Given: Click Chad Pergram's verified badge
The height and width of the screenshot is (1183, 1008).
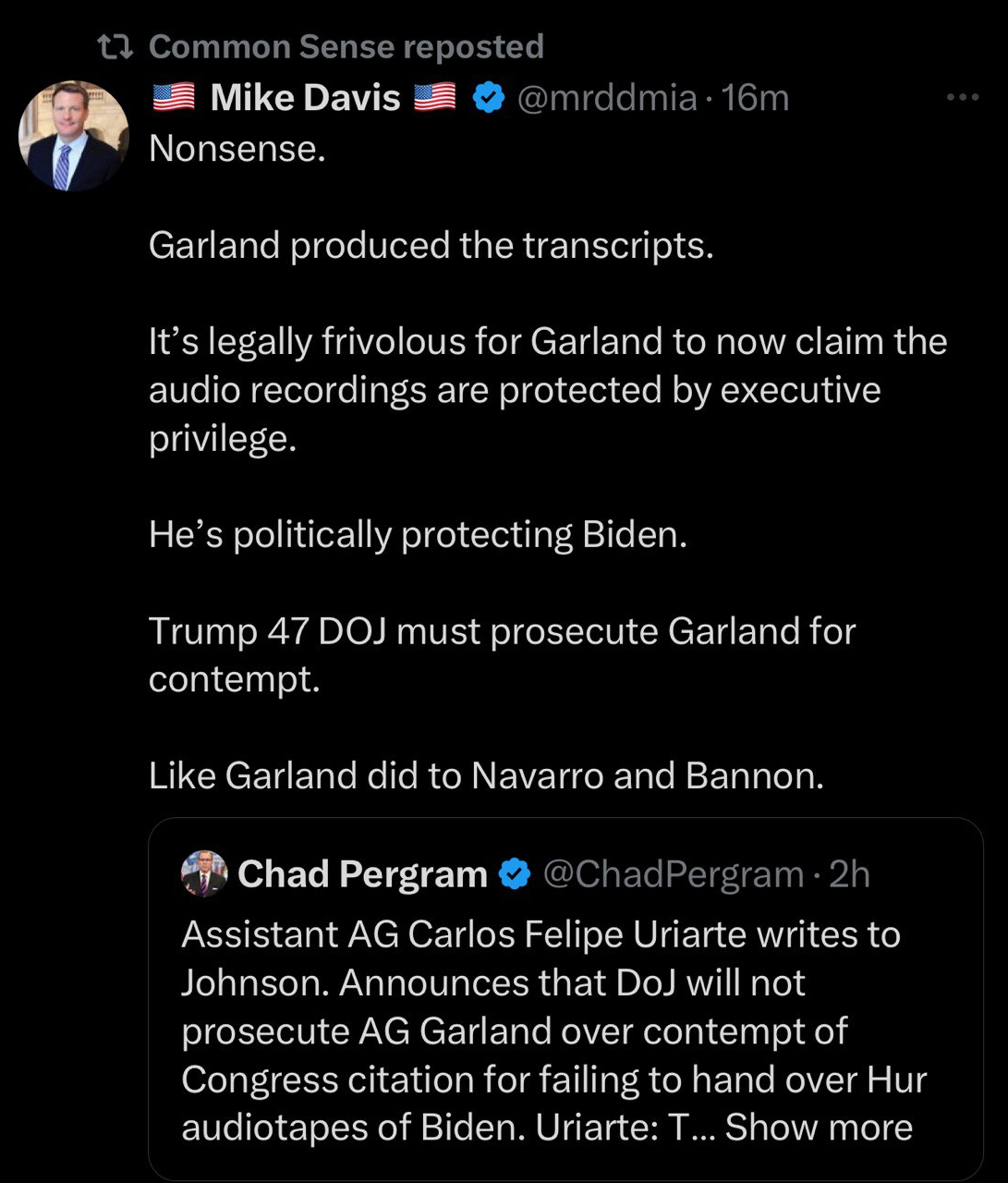Looking at the screenshot, I should [515, 873].
